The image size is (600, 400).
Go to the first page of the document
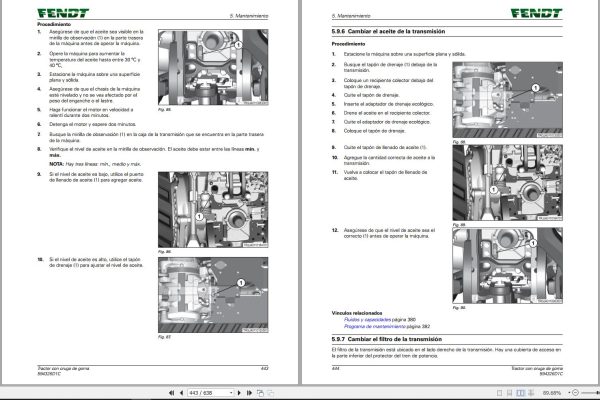tap(171, 393)
